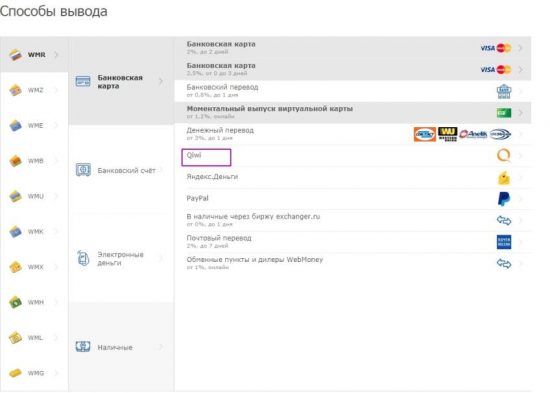
Task: Click the WMZ wallet icon
Action: click(x=15, y=90)
